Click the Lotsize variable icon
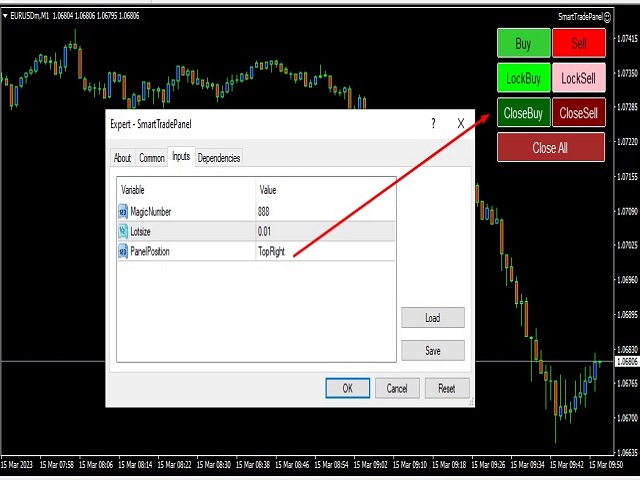Screen dimensions: 640x480 [123, 231]
